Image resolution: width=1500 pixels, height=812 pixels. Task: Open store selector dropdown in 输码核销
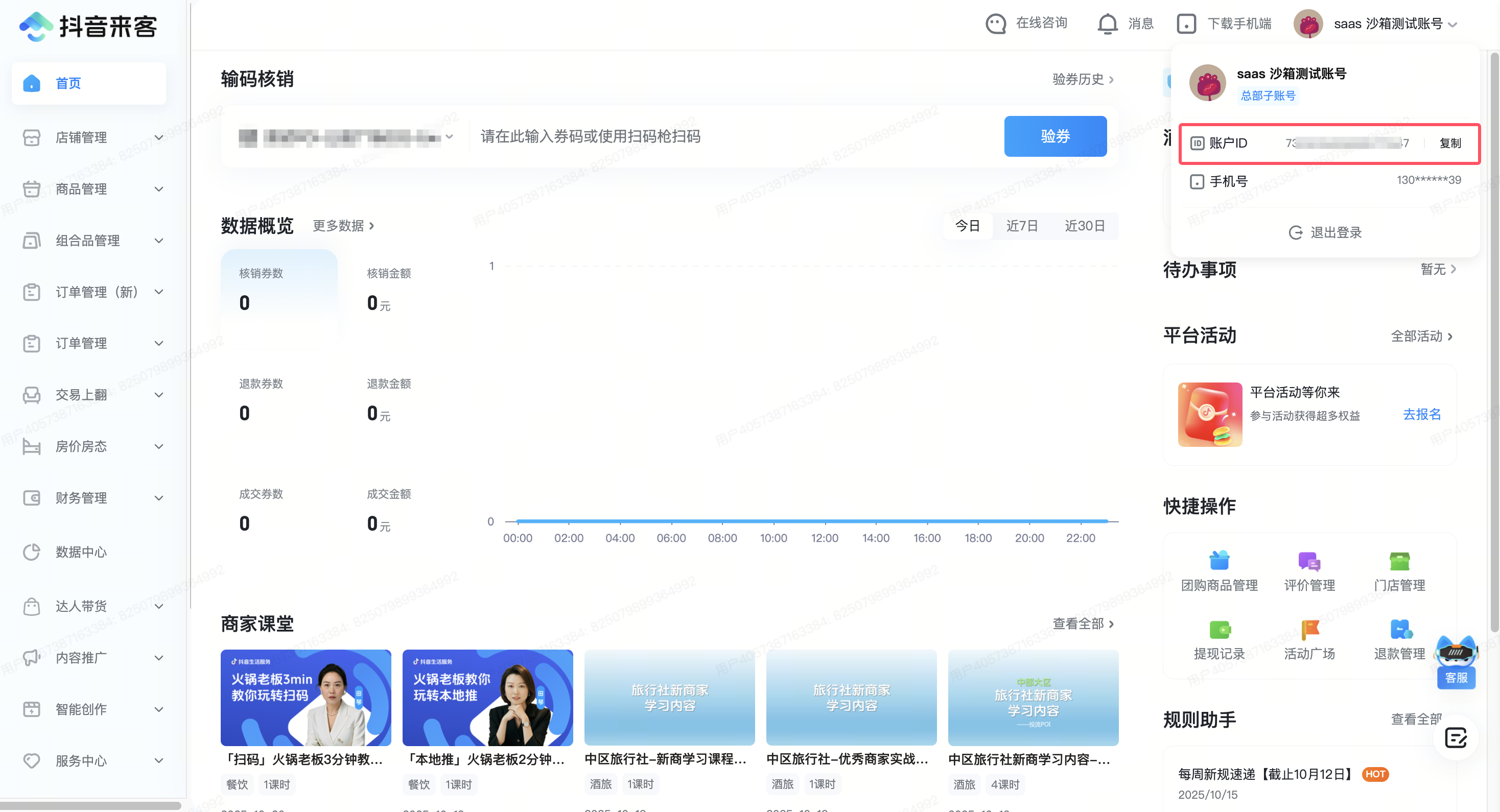pos(346,137)
